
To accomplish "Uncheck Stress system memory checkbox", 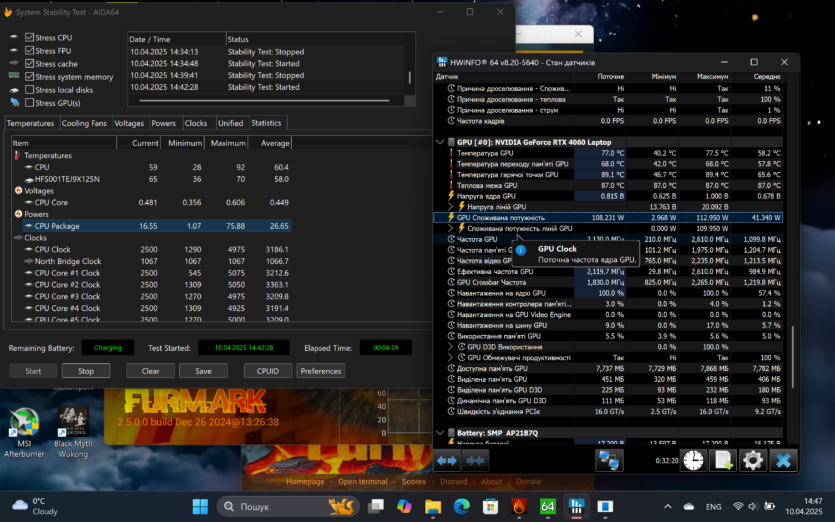I will [30, 77].
